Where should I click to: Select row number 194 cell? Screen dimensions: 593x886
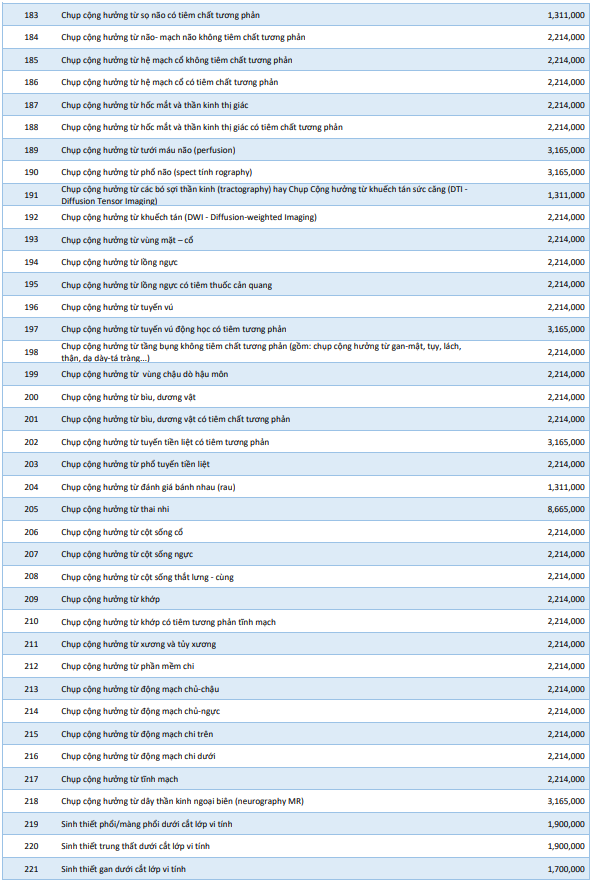click(31, 262)
